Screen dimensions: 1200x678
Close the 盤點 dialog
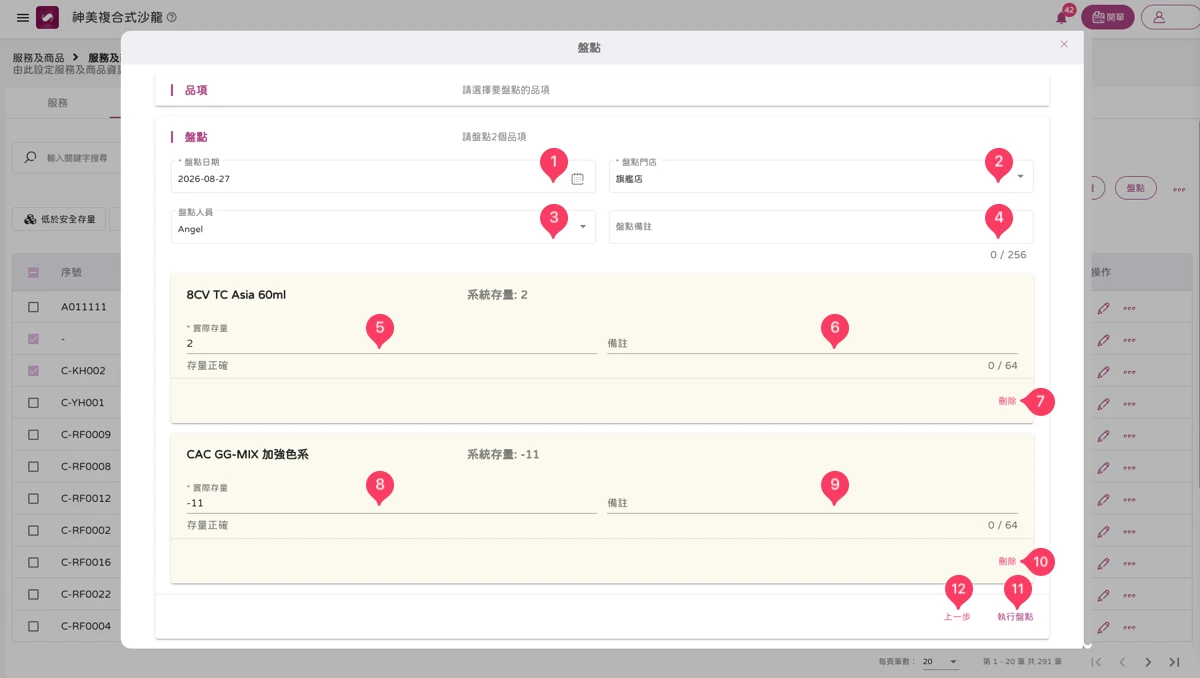tap(1064, 44)
